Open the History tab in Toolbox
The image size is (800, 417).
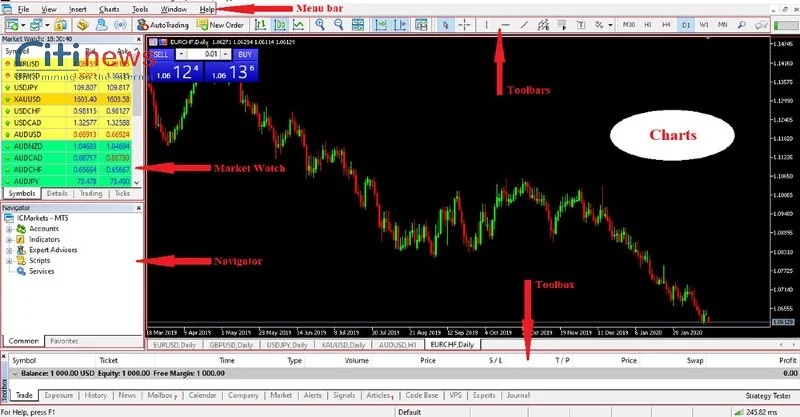(x=95, y=396)
